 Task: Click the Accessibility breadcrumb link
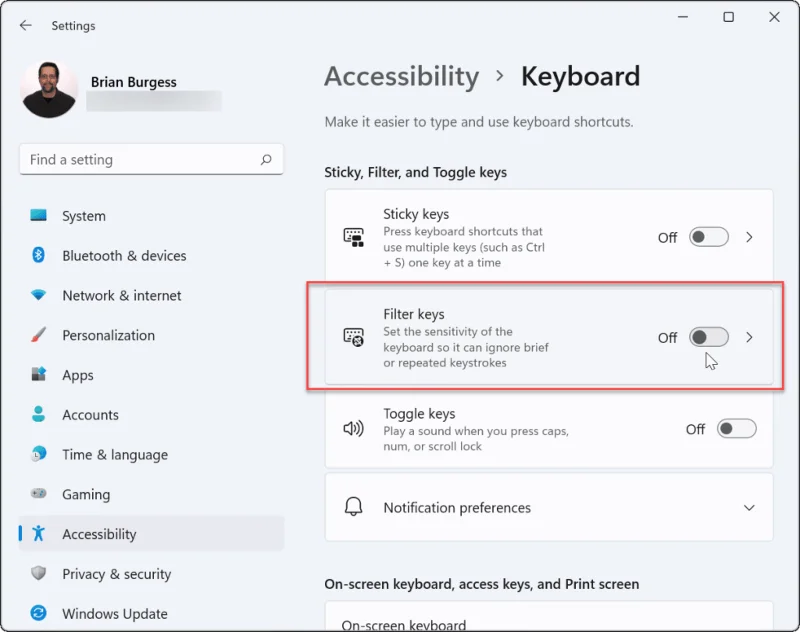click(402, 77)
